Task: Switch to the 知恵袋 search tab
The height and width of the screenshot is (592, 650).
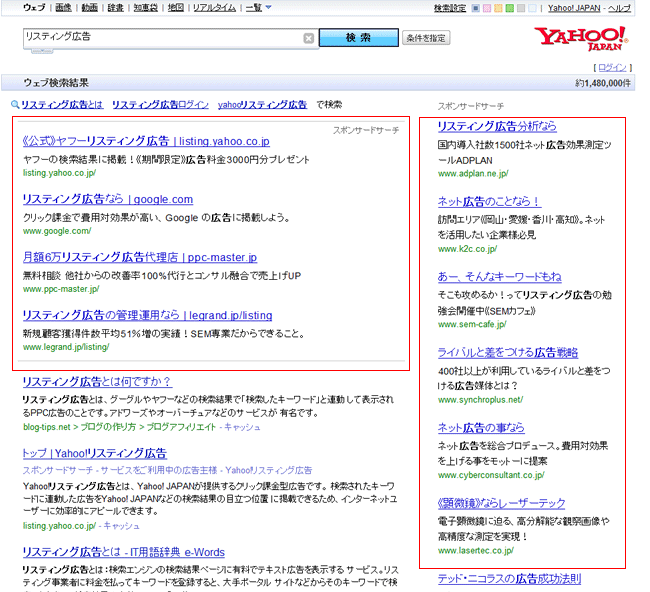Action: (146, 7)
